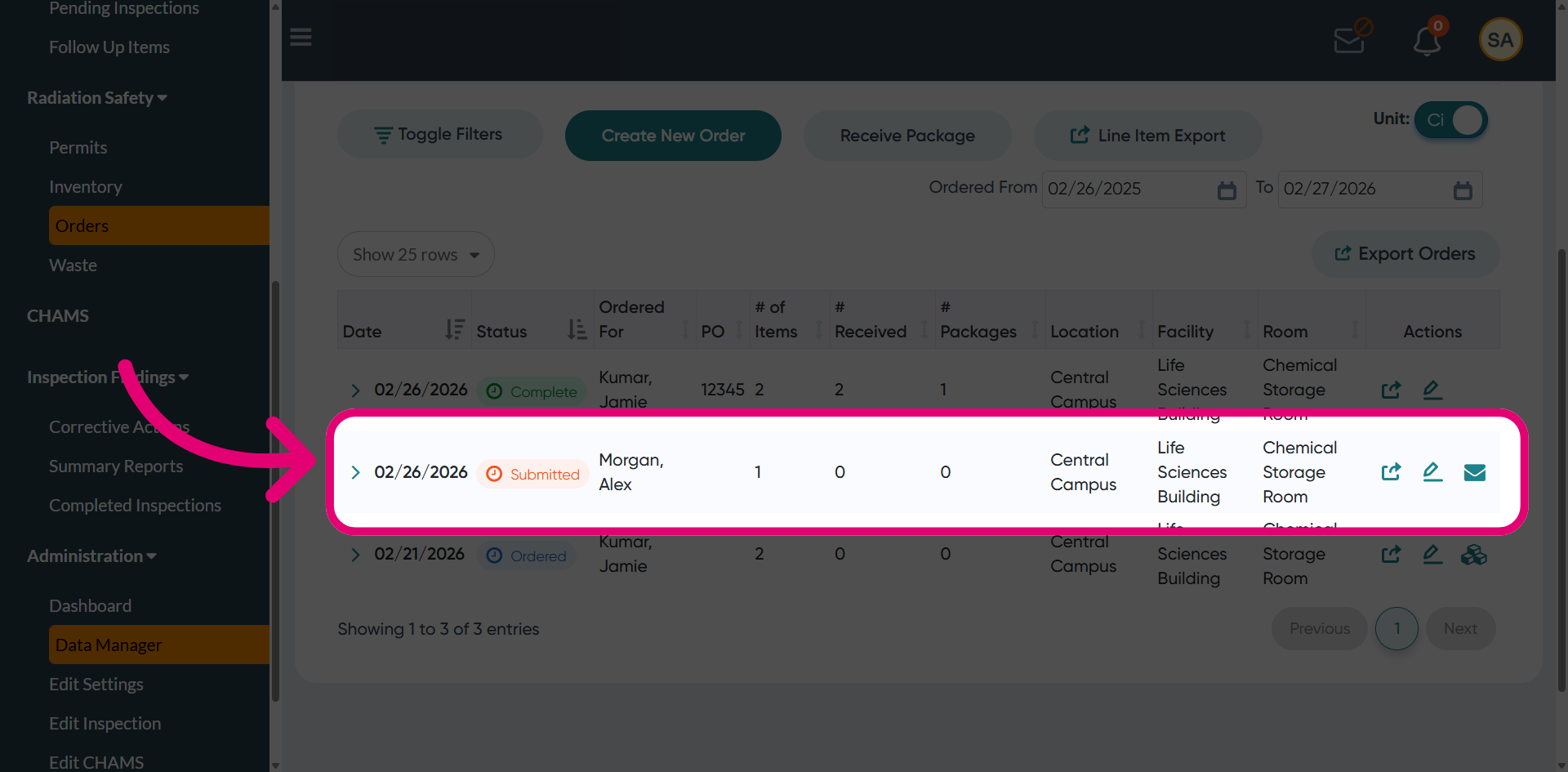The width and height of the screenshot is (1568, 772).
Task: Open the Show 25 rows dropdown
Action: (416, 254)
